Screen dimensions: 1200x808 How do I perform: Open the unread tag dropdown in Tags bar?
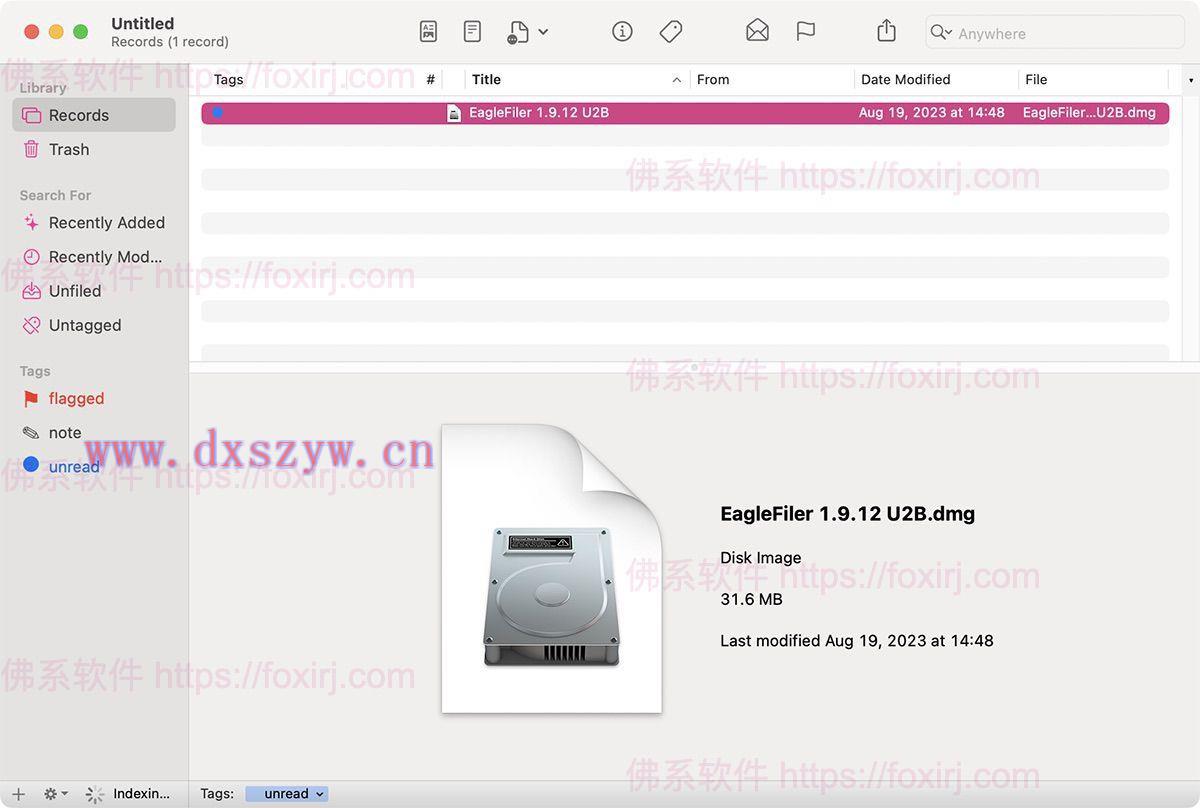click(287, 794)
